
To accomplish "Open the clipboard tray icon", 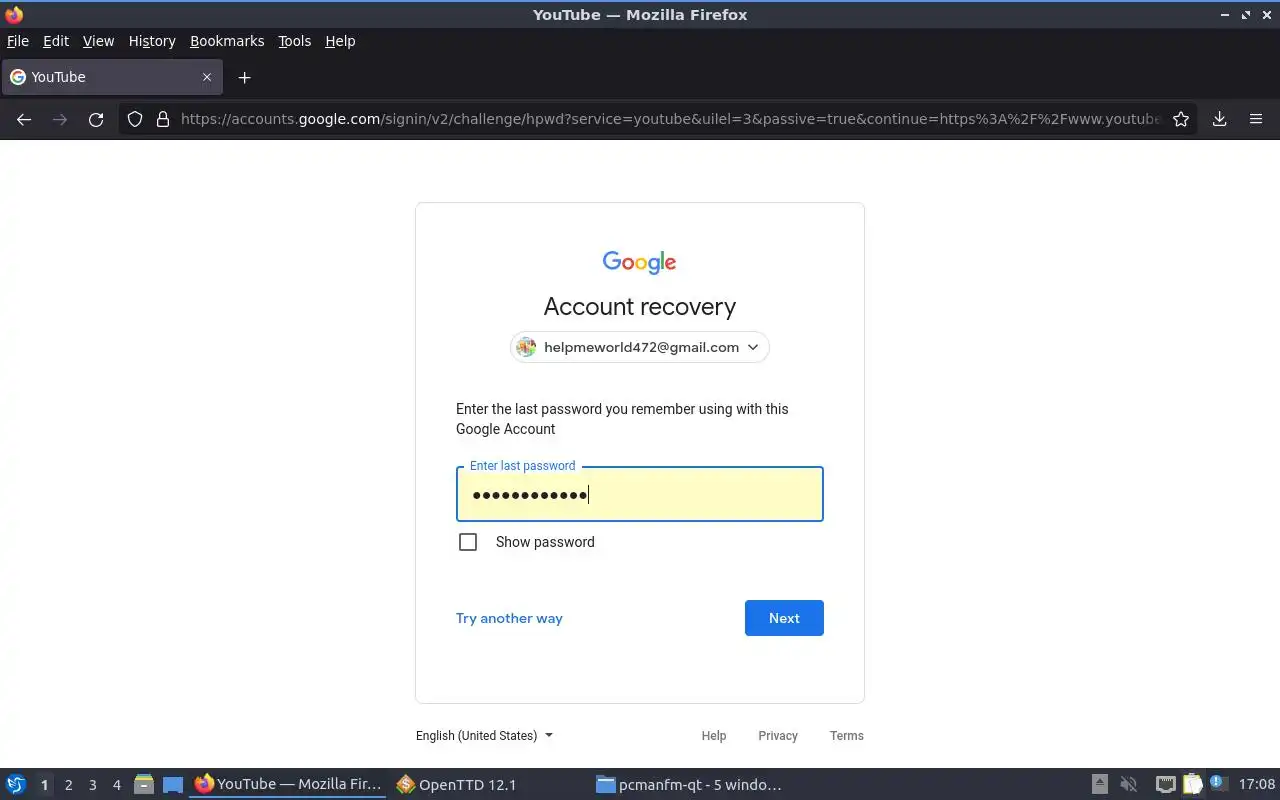I will click(x=1192, y=784).
